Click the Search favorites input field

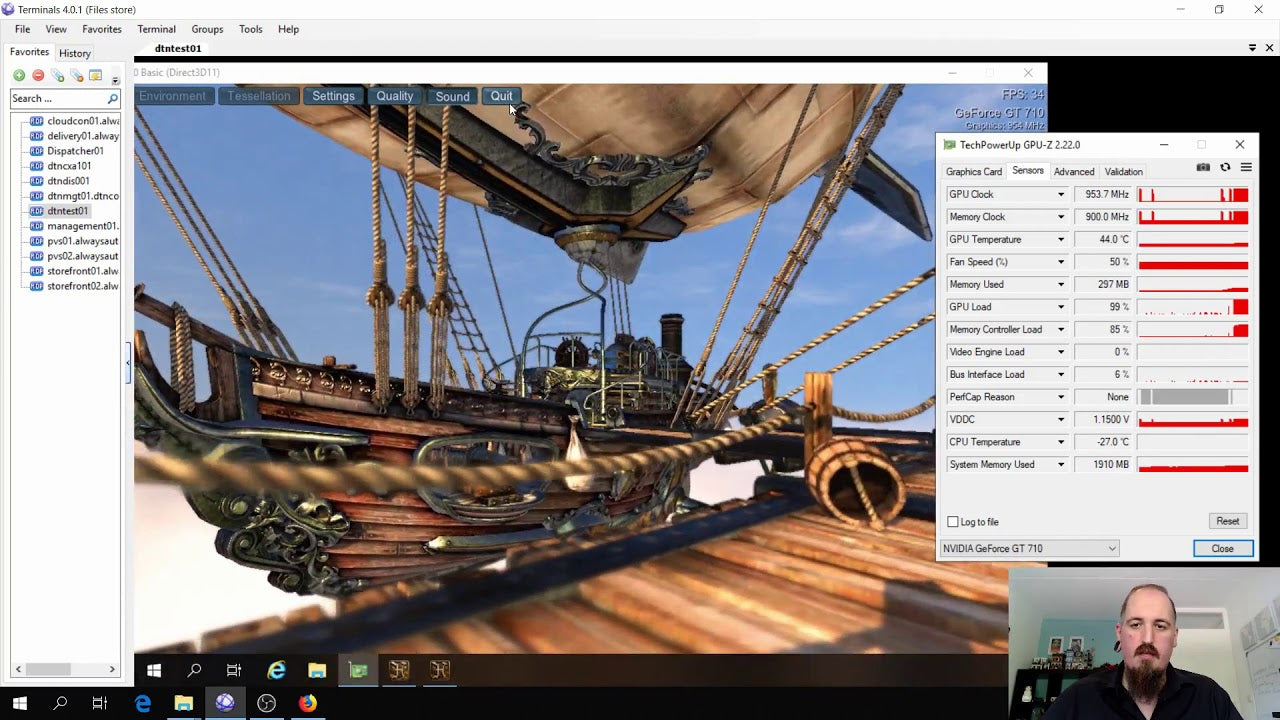(x=58, y=98)
